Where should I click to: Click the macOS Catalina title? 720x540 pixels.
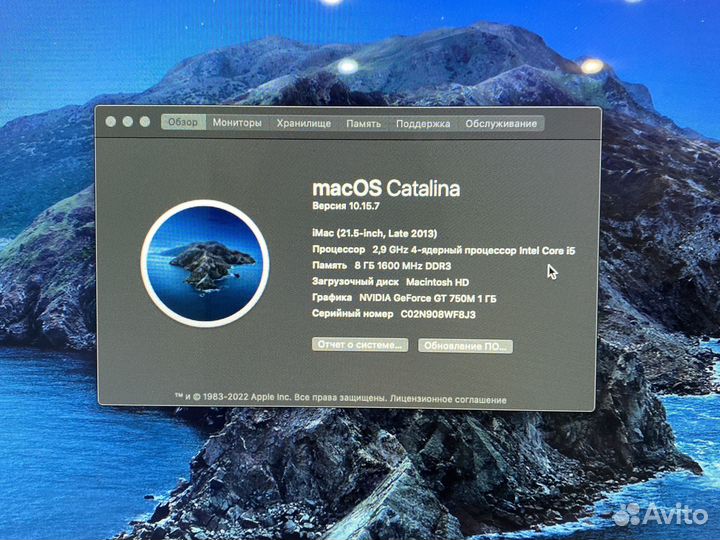coord(386,188)
